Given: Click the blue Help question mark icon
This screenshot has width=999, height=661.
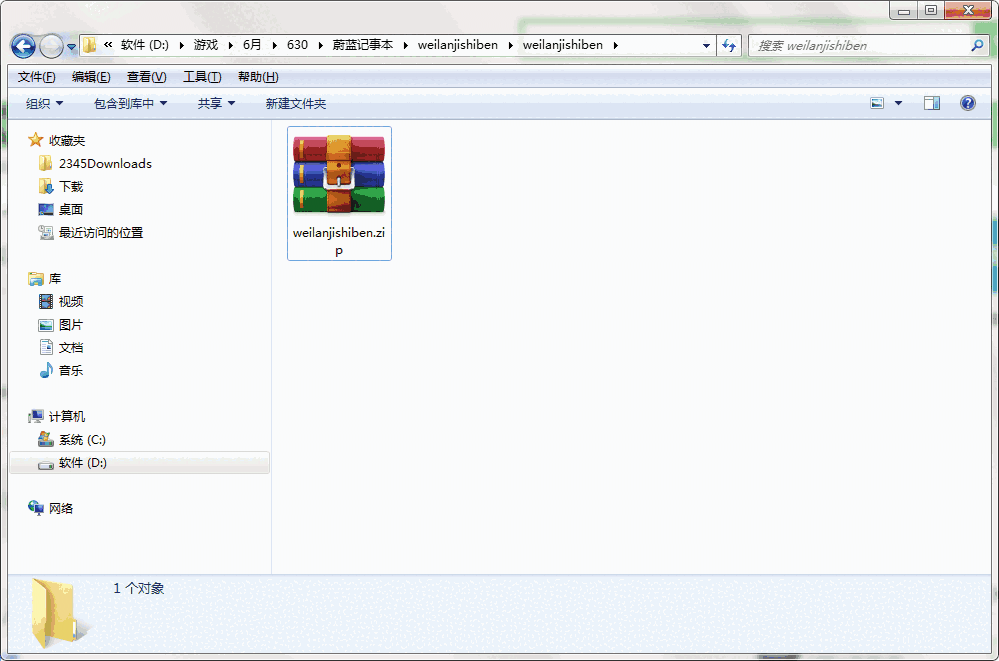Looking at the screenshot, I should tap(967, 103).
